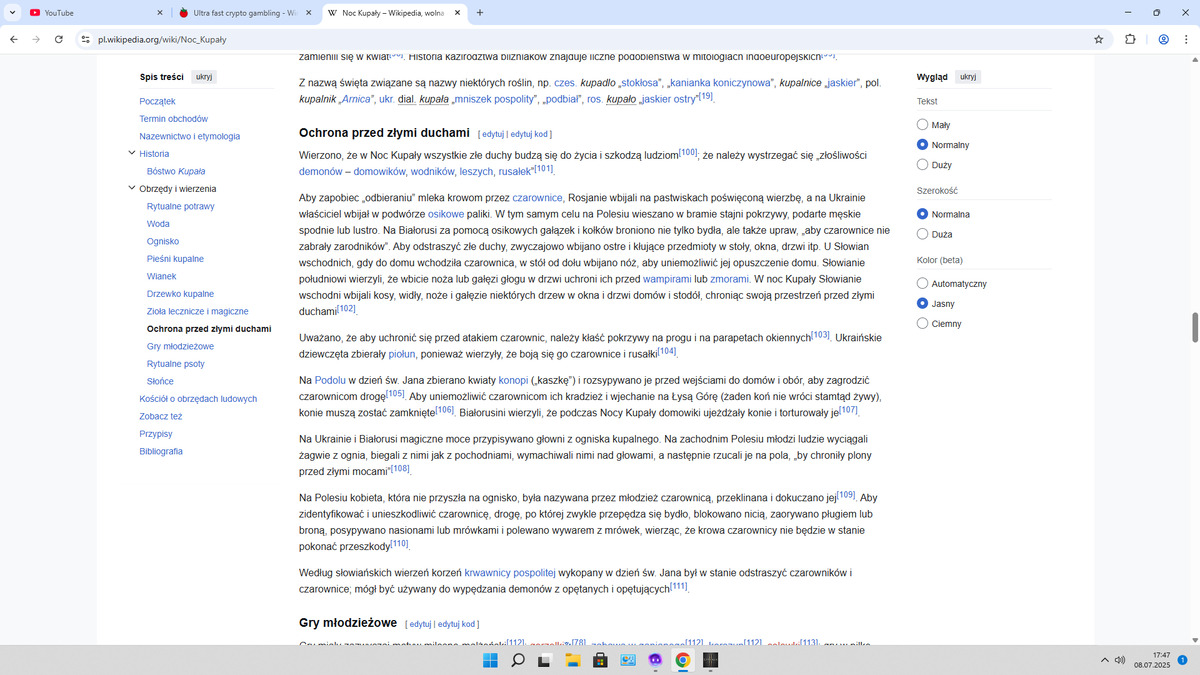The height and width of the screenshot is (675, 1200).
Task: Enable the "Ciemny" color mode
Action: (x=922, y=324)
